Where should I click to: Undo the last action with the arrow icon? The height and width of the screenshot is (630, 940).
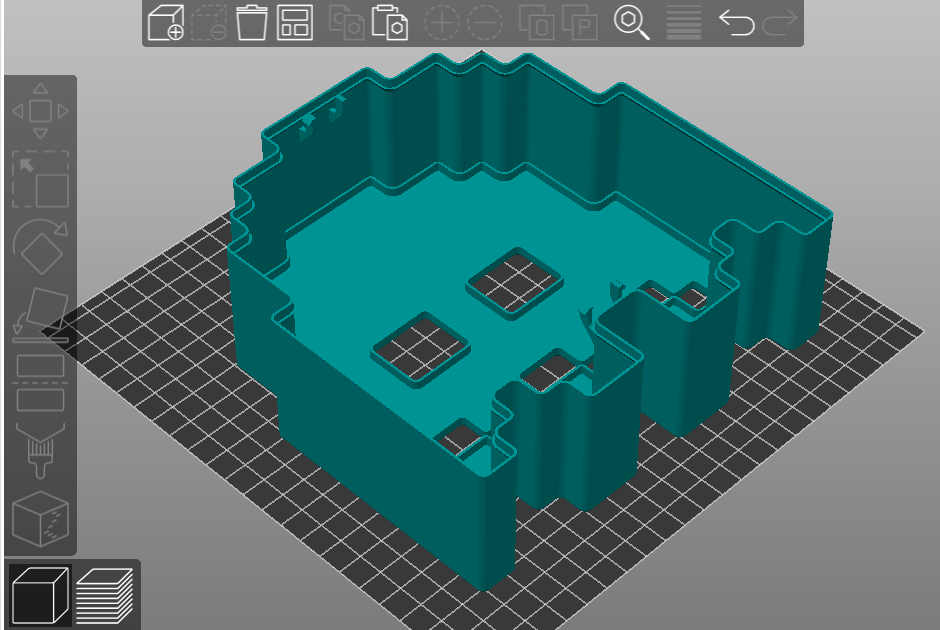[736, 23]
